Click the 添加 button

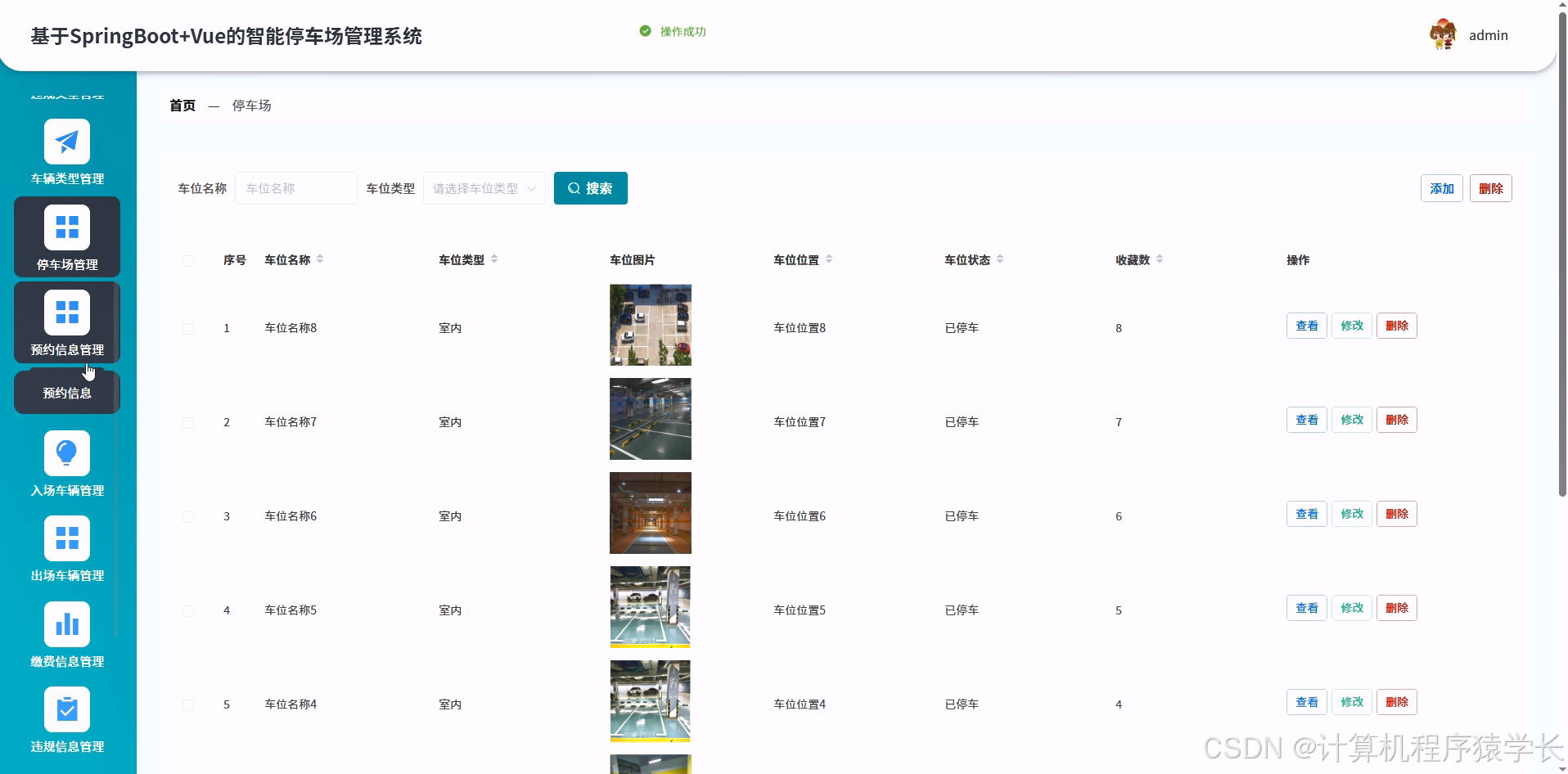1441,188
